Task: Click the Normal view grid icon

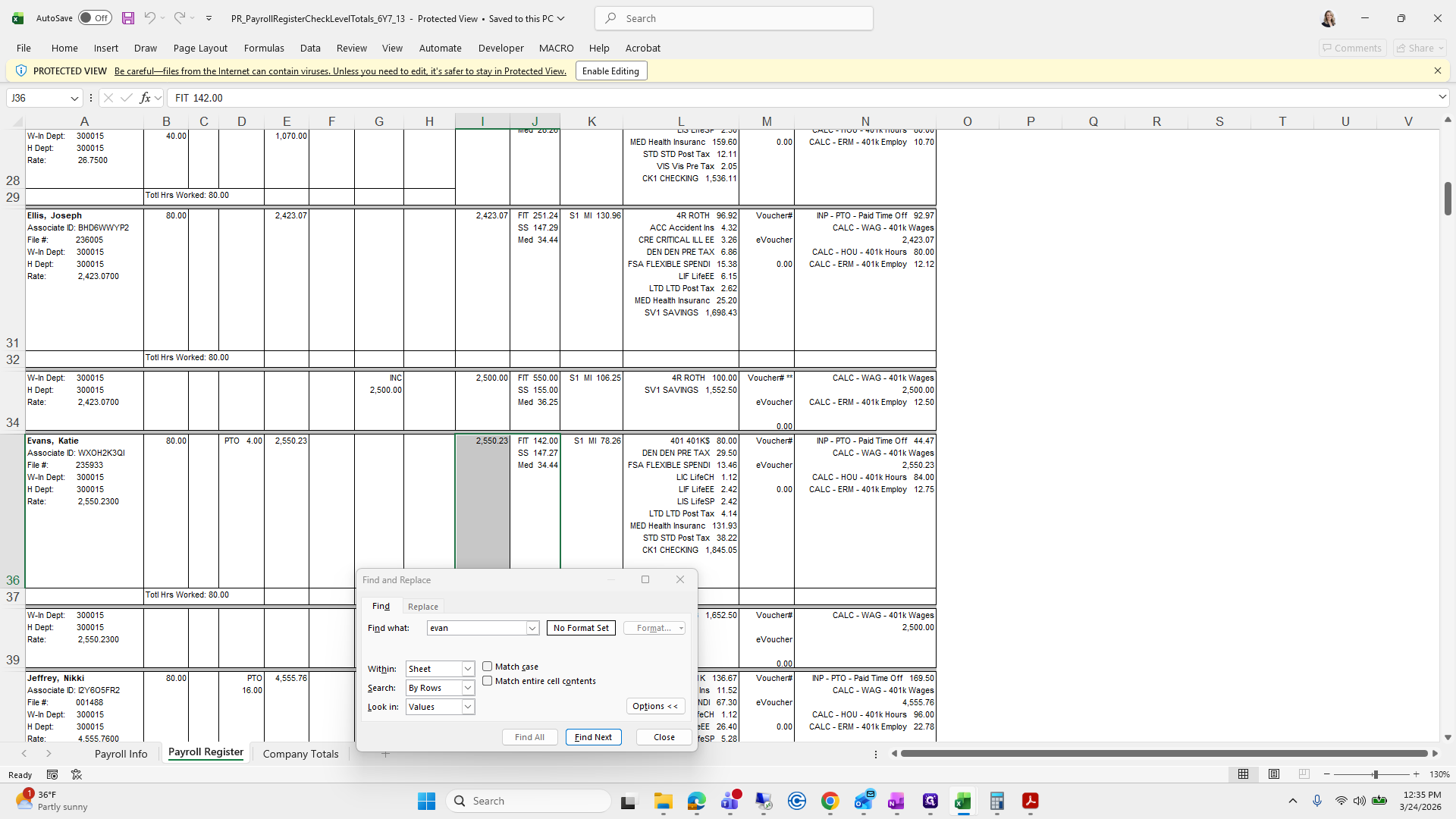Action: (x=1243, y=774)
